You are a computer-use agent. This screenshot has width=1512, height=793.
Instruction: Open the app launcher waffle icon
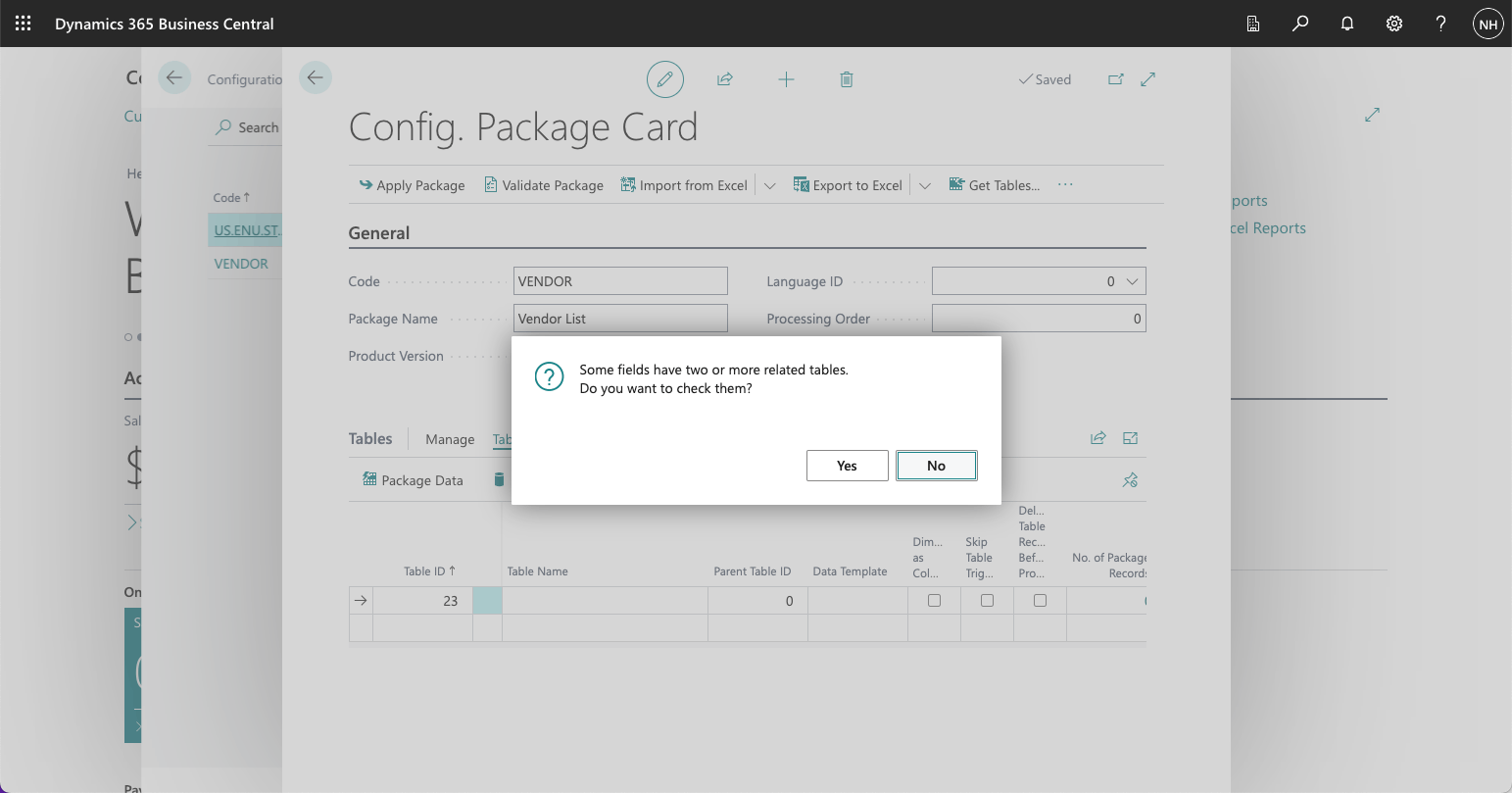(24, 24)
